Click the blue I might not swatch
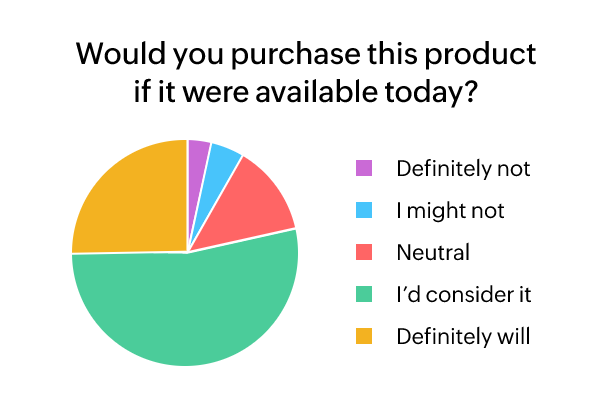The width and height of the screenshot is (612, 404). pyautogui.click(x=364, y=210)
